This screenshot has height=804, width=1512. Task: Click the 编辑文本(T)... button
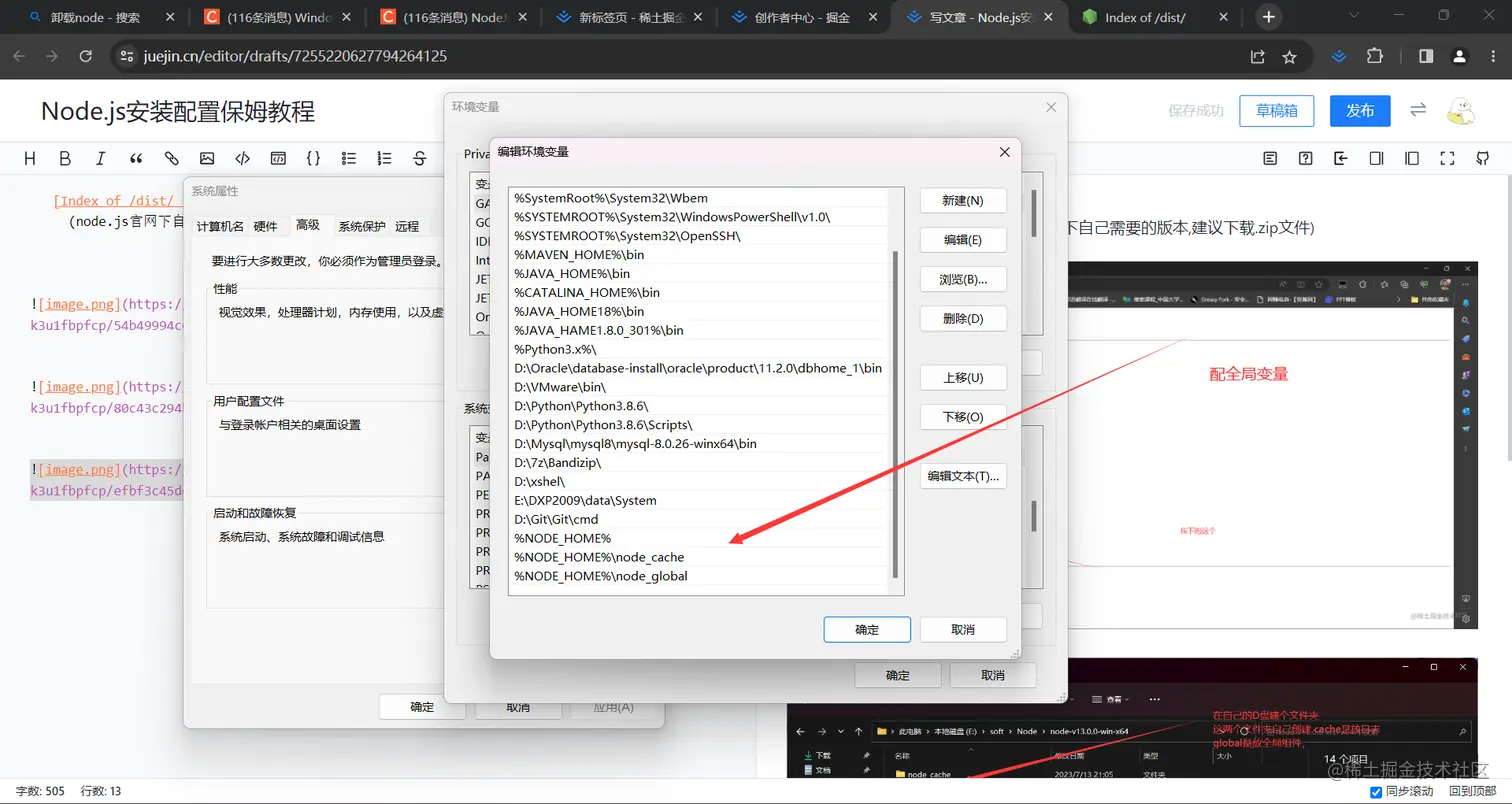(x=963, y=476)
